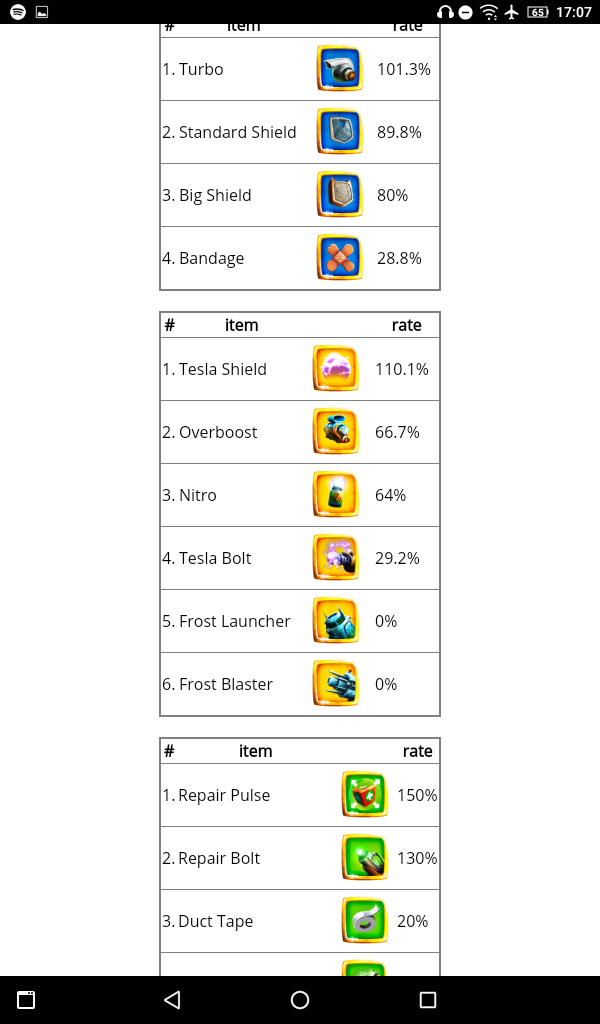Tap the Frost Blaster icon
Screen dimensions: 600x1024
point(335,684)
